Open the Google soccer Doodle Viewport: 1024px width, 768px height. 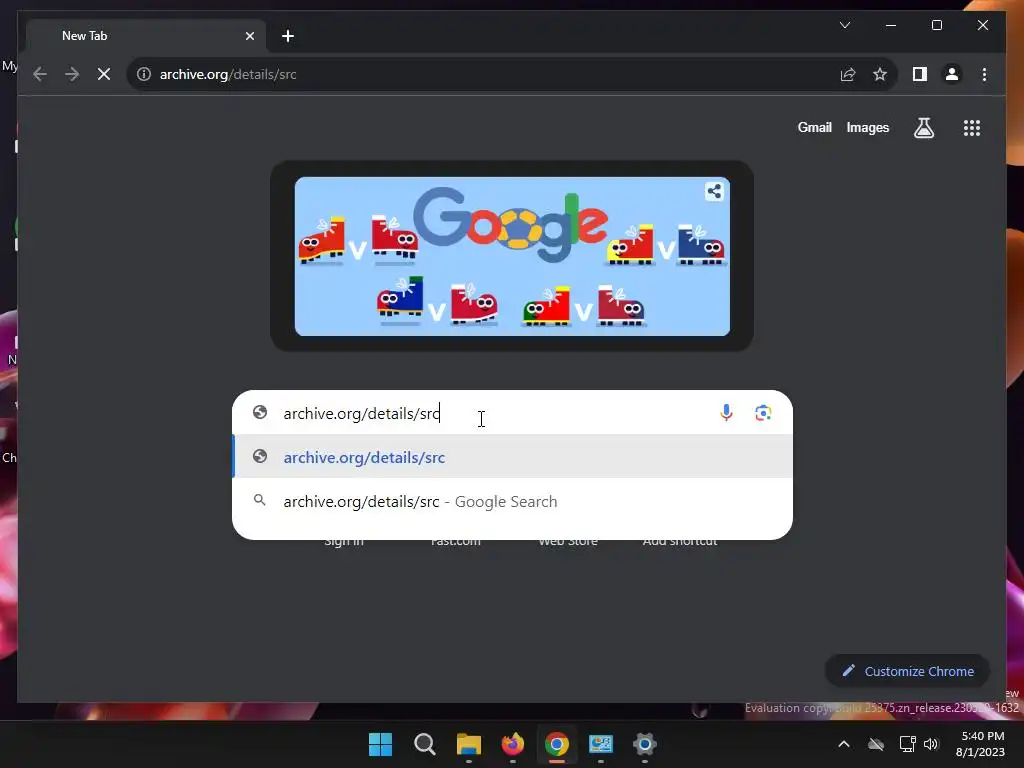512,256
